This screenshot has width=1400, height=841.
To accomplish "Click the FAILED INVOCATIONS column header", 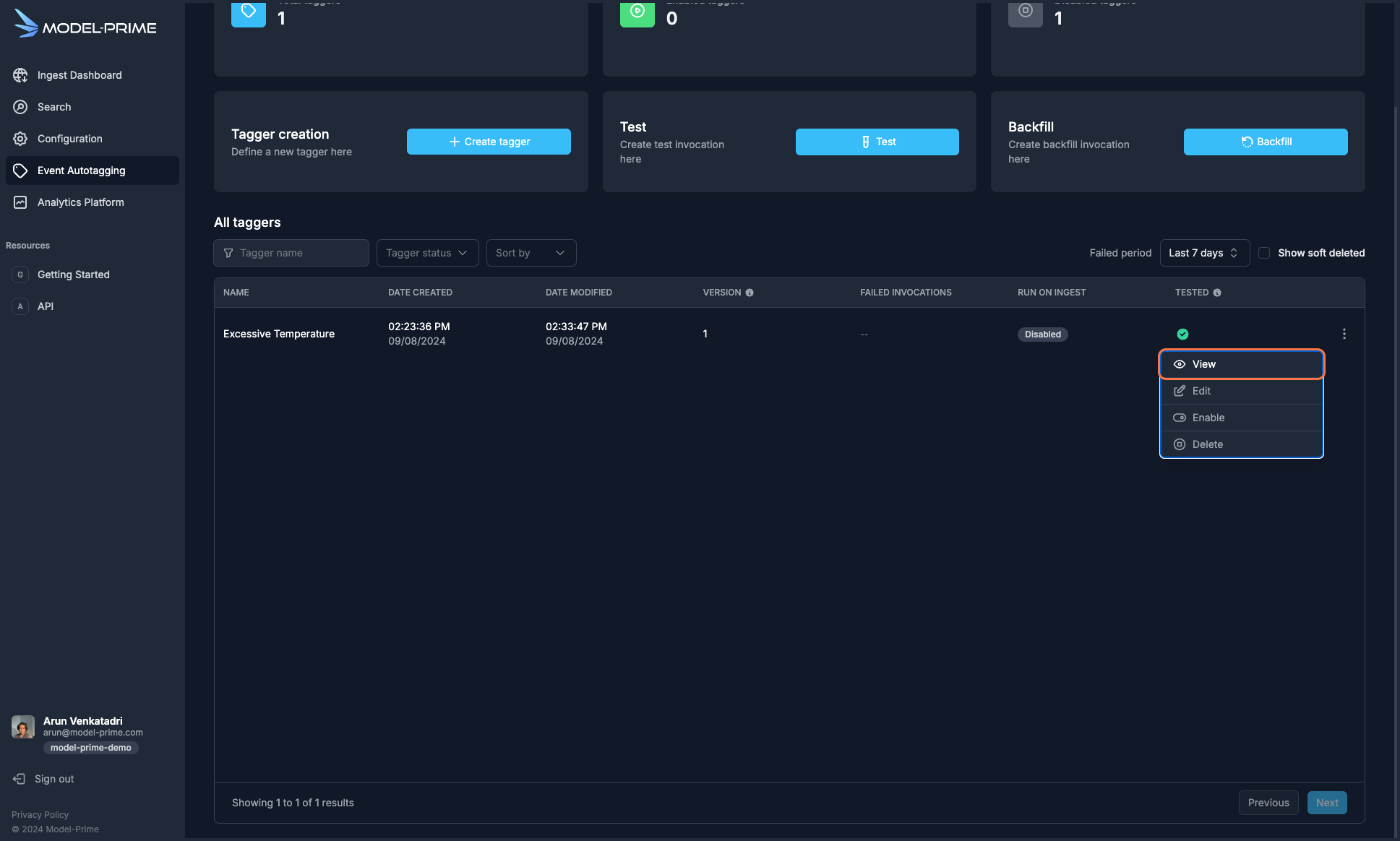I will pos(906,293).
